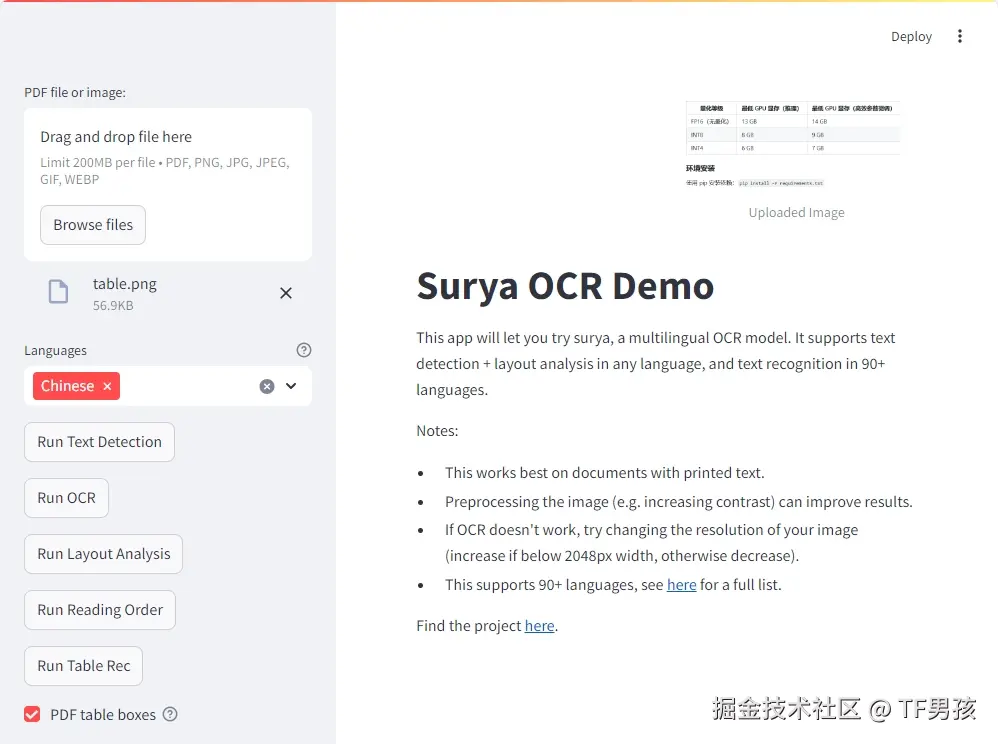
Task: Click the 'PDF table boxes' label text
Action: 103,715
